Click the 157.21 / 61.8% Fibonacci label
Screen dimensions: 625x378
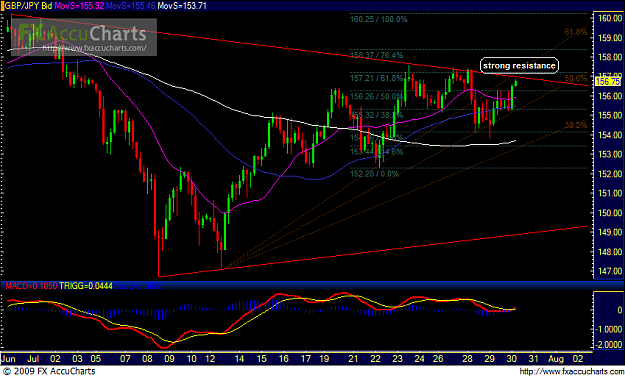tap(376, 78)
